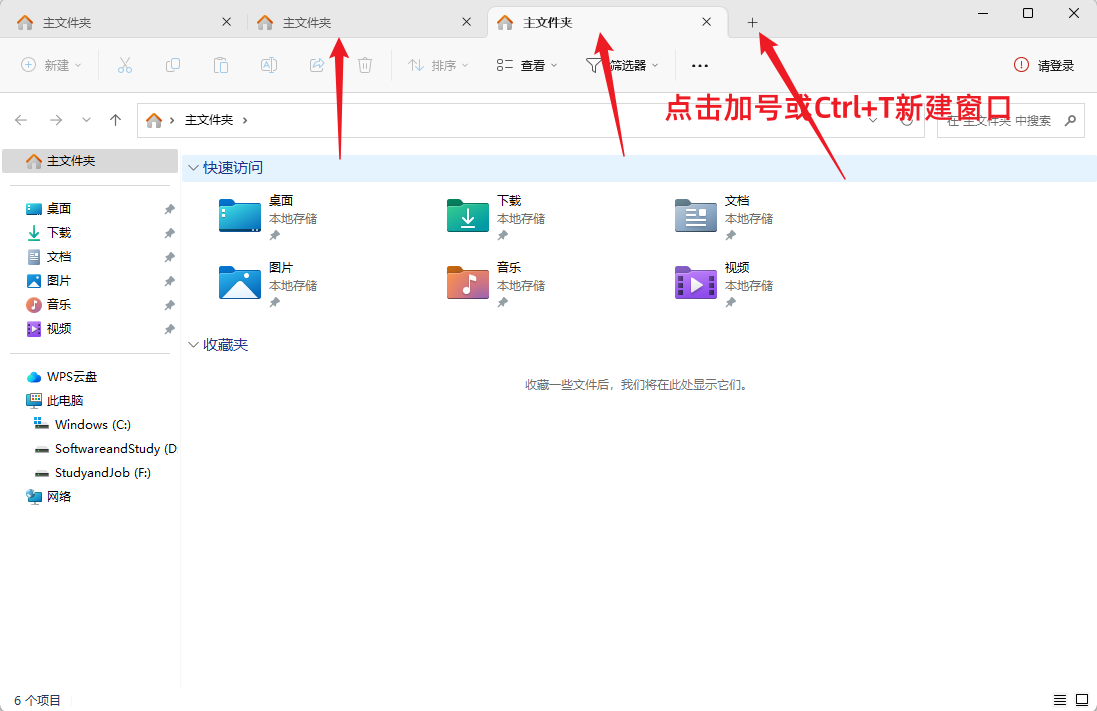This screenshot has height=711, width=1097.
Task: Click the Share icon
Action: pos(317,65)
